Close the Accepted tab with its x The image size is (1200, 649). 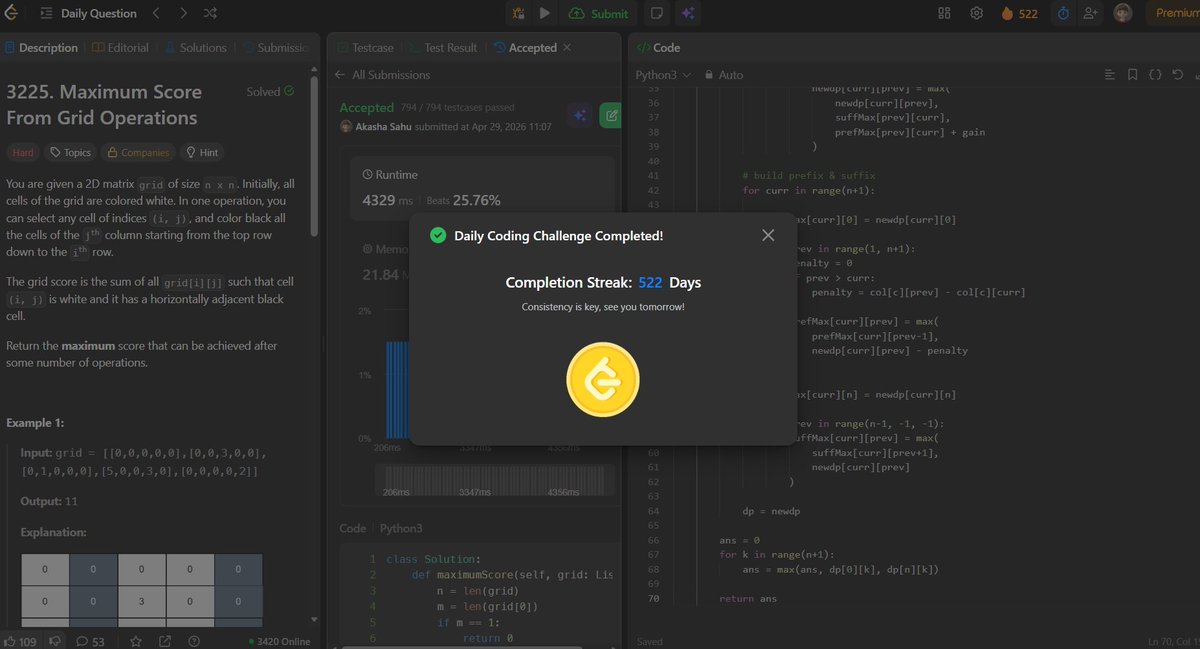(x=567, y=47)
